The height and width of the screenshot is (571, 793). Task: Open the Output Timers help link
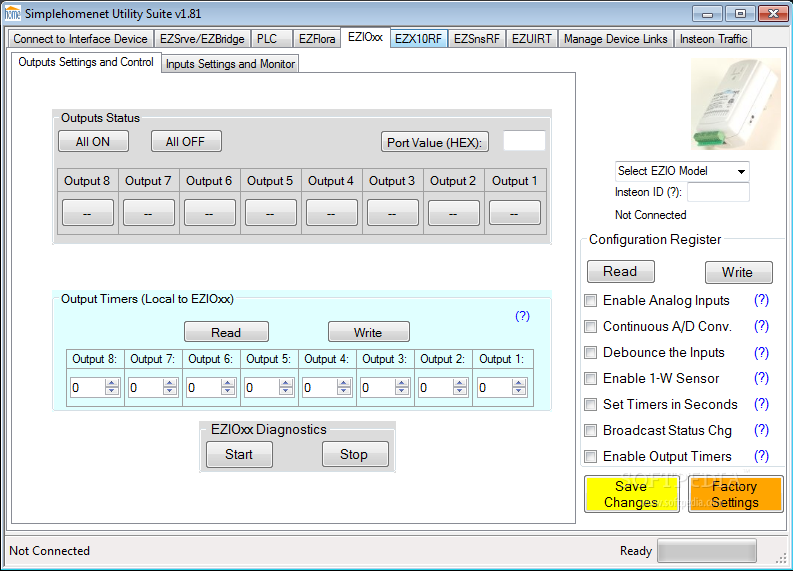pyautogui.click(x=522, y=316)
